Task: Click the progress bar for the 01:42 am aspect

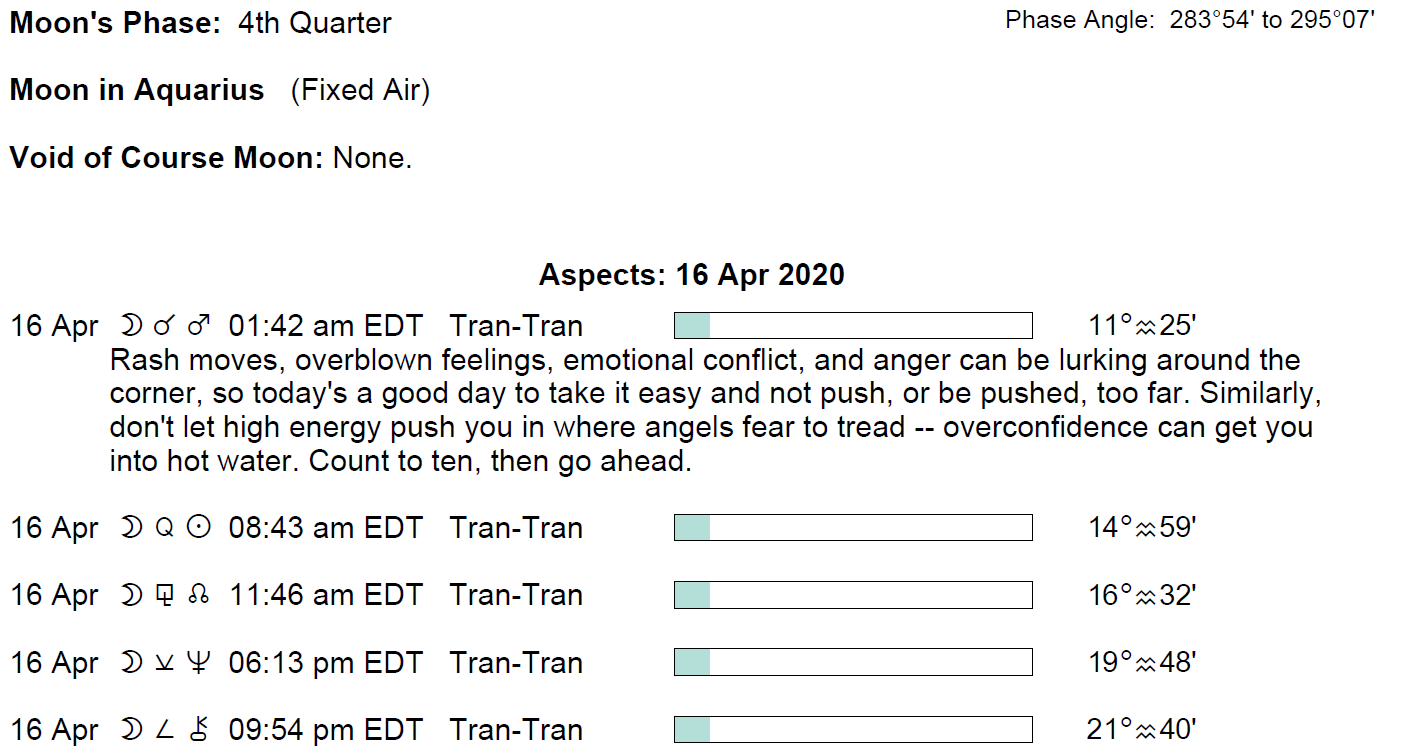Action: 853,326
